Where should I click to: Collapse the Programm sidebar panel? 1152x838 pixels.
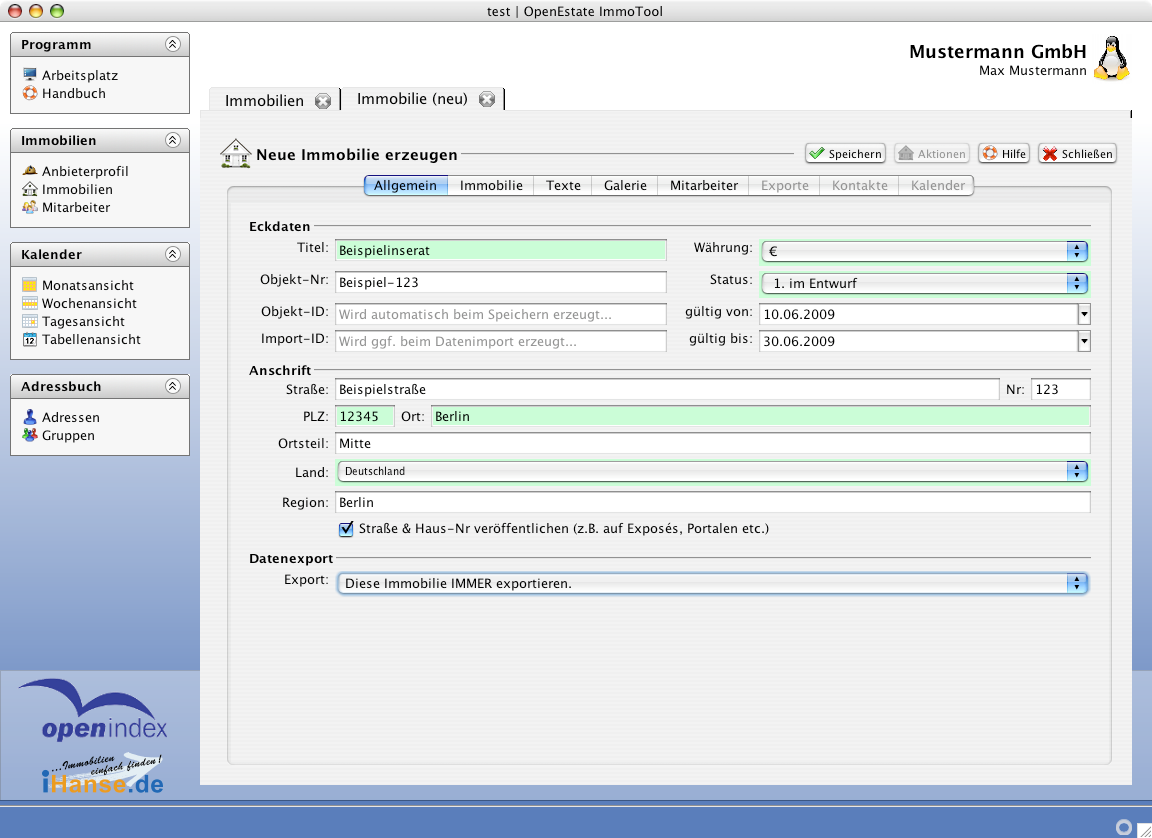tap(172, 44)
